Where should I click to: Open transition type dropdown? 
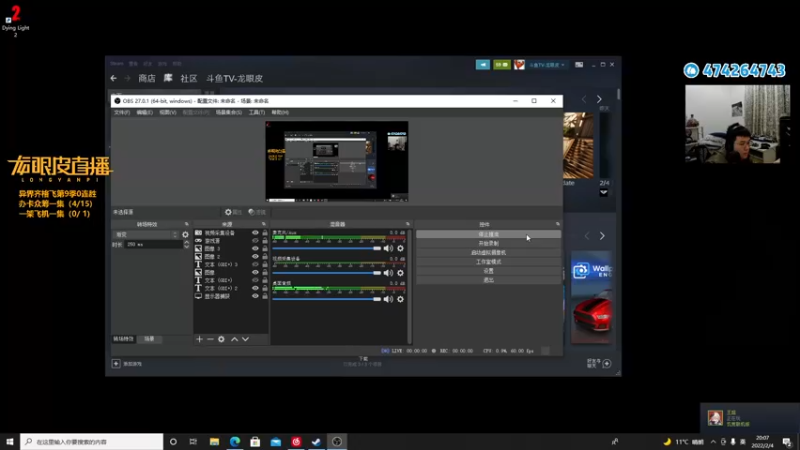coord(145,235)
